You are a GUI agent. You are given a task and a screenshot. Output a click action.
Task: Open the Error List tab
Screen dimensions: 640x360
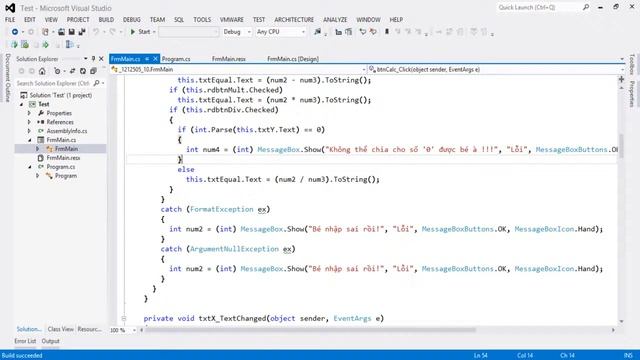pyautogui.click(x=25, y=341)
